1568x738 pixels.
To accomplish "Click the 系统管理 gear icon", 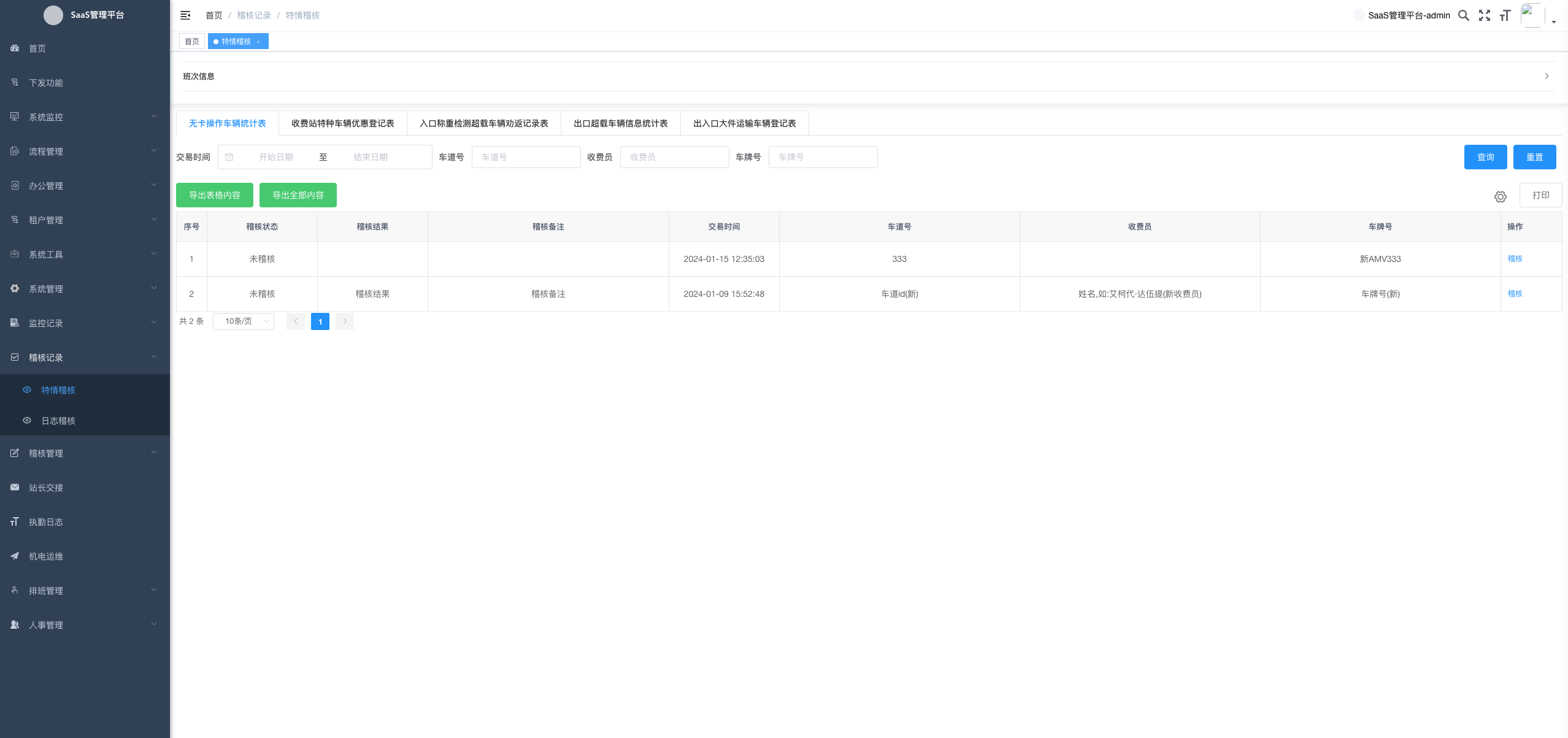I will coord(15,288).
